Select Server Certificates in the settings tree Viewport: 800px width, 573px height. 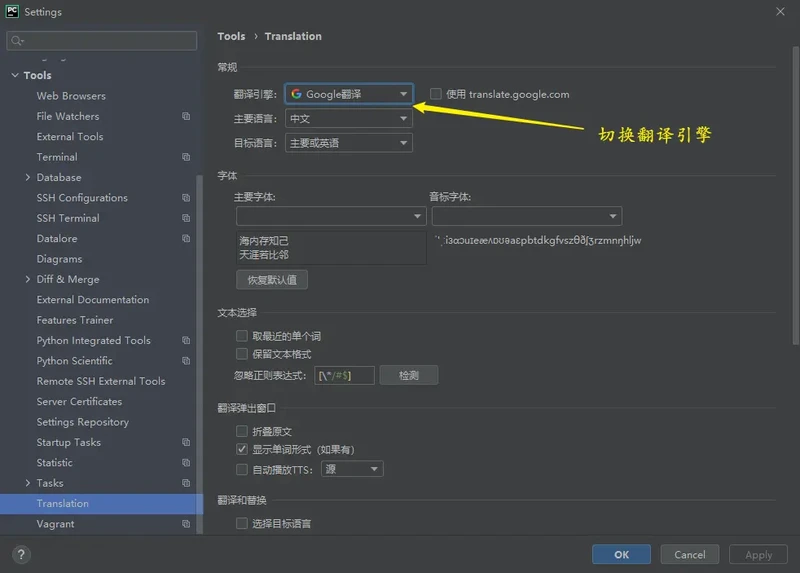coord(79,402)
